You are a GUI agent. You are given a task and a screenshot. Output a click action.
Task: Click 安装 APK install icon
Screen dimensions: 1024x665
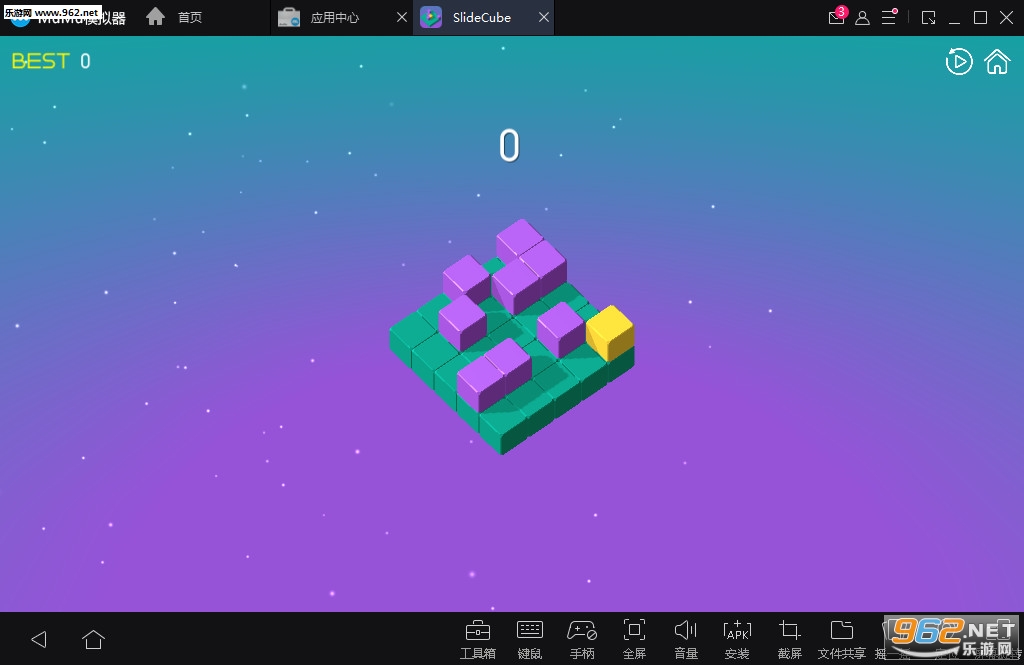(x=736, y=638)
